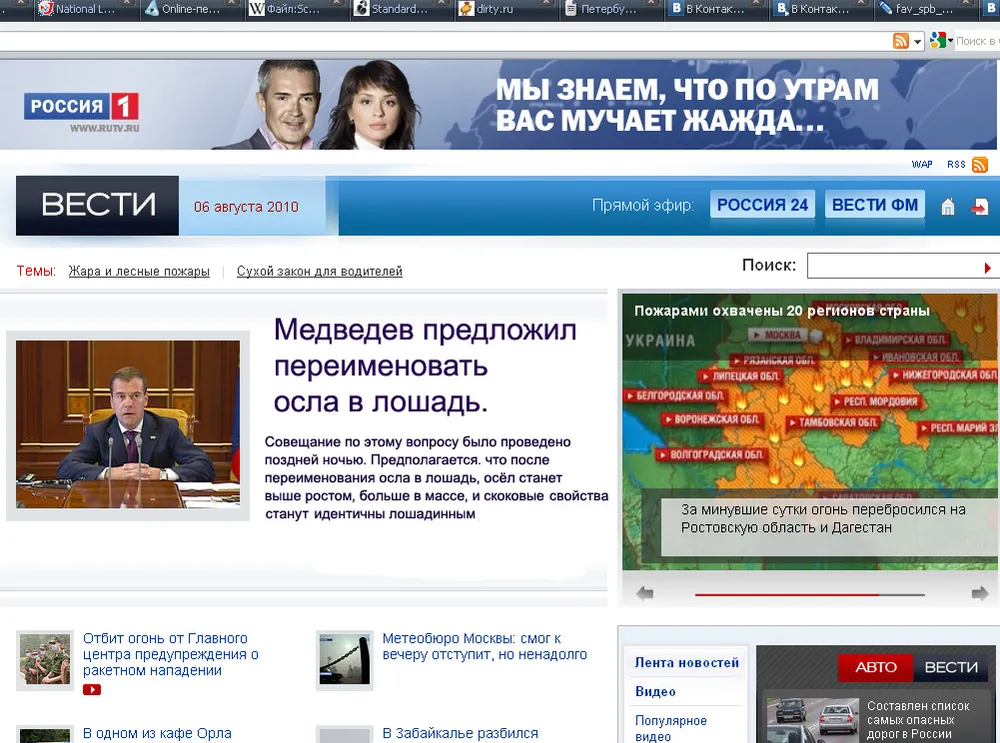Open the Жара и лесные пожары topic
The height and width of the screenshot is (743, 1000).
[139, 271]
